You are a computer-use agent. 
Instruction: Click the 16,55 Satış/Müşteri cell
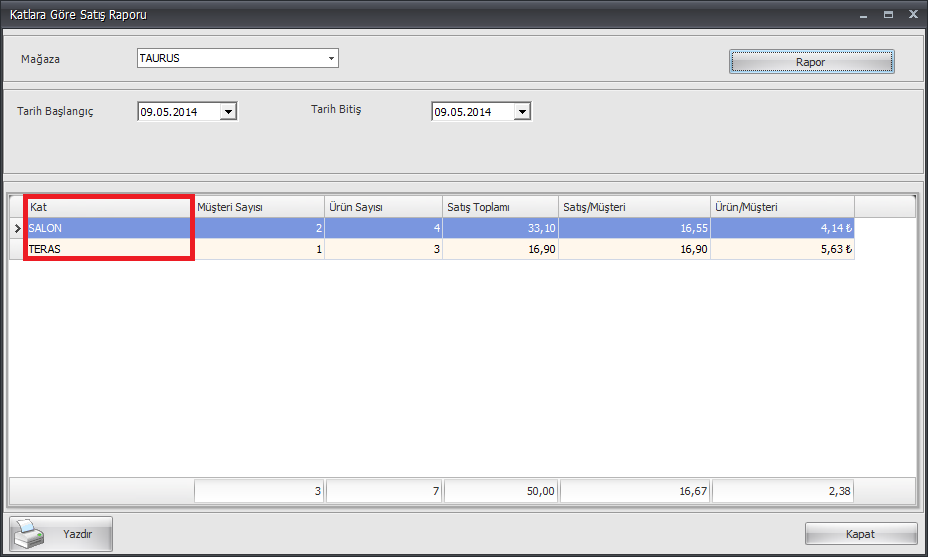pyautogui.click(x=634, y=228)
